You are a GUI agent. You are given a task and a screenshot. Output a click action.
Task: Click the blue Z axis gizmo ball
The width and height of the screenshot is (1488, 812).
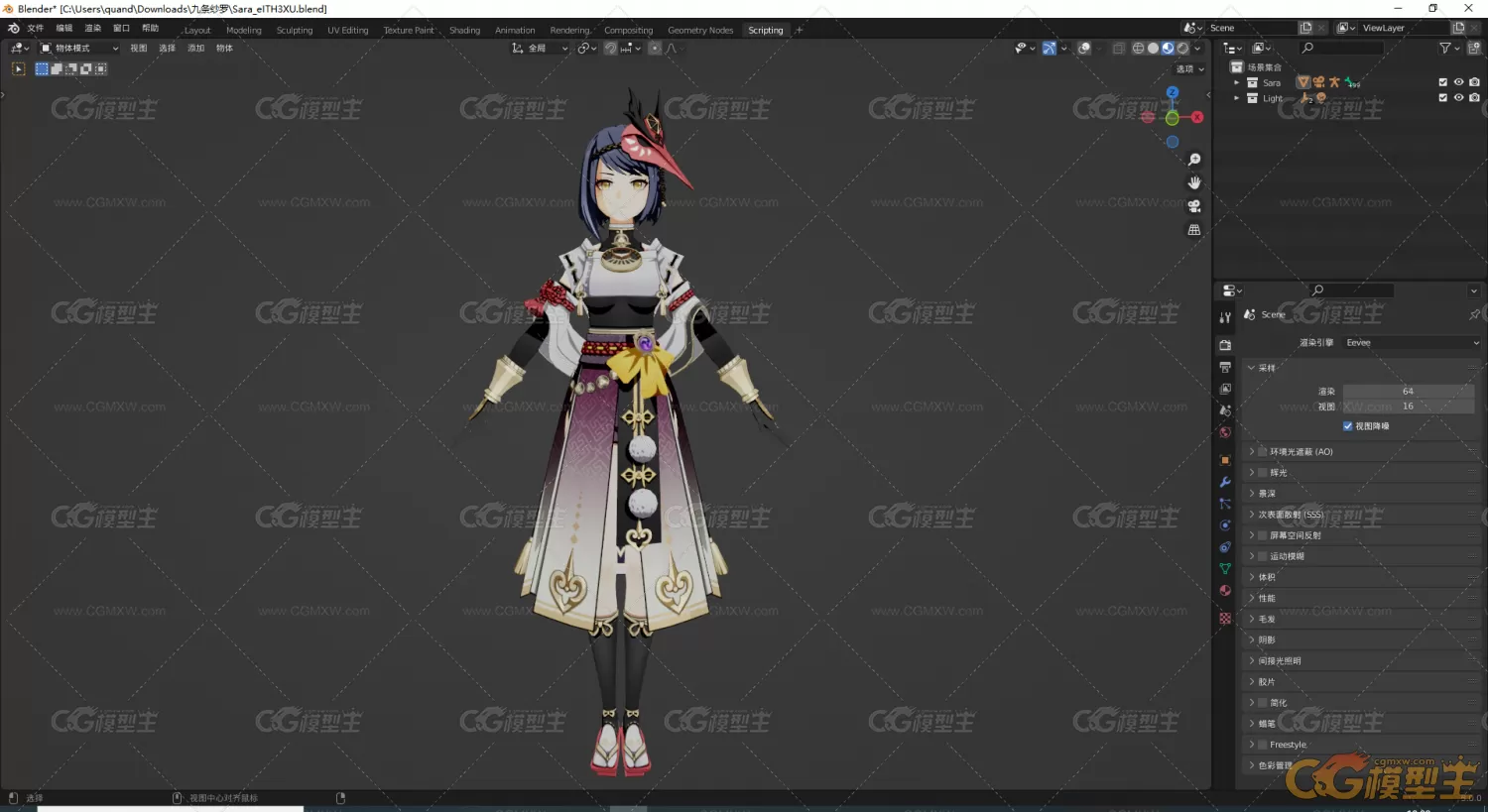click(1173, 93)
